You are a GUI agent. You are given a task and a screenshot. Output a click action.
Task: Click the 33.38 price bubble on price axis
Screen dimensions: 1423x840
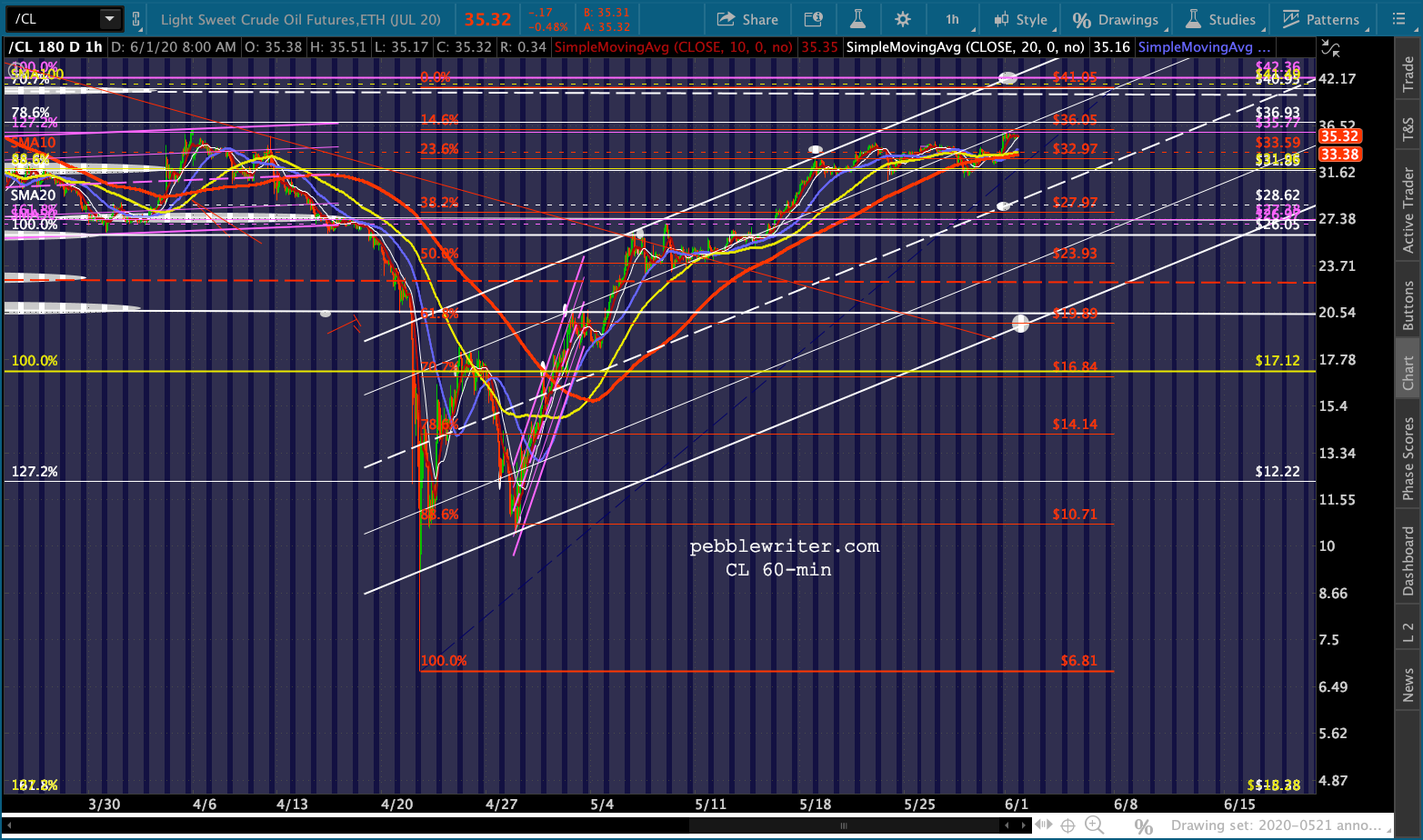(x=1339, y=155)
